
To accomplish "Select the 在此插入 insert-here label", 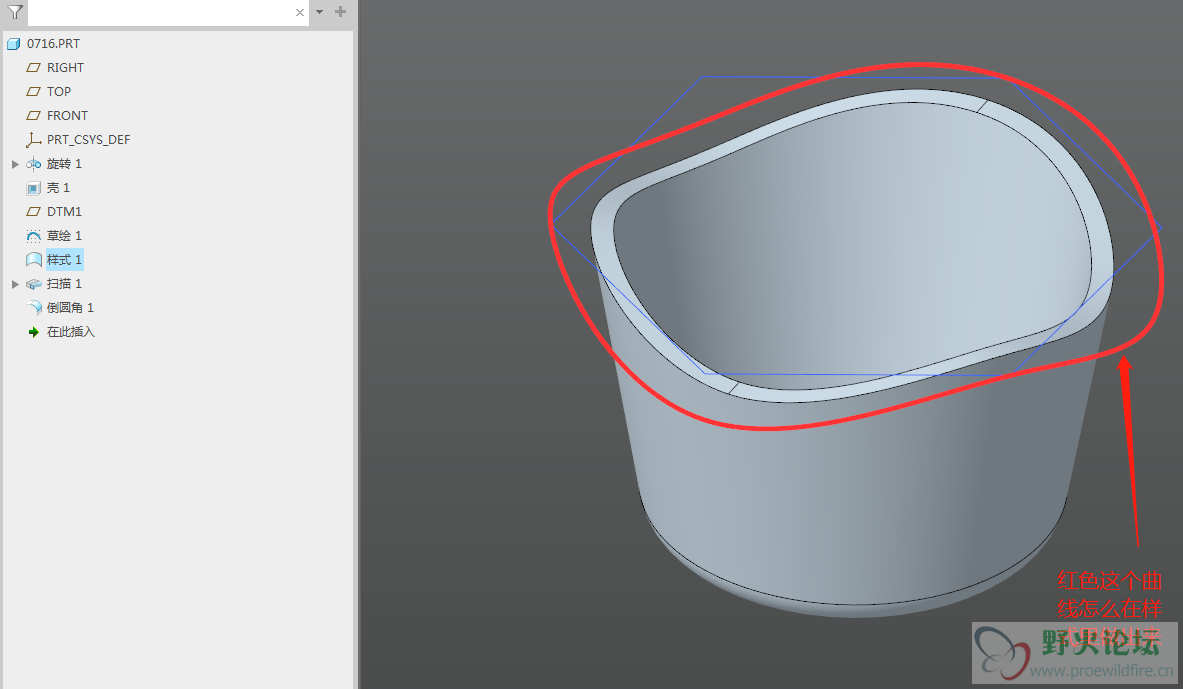I will point(71,332).
